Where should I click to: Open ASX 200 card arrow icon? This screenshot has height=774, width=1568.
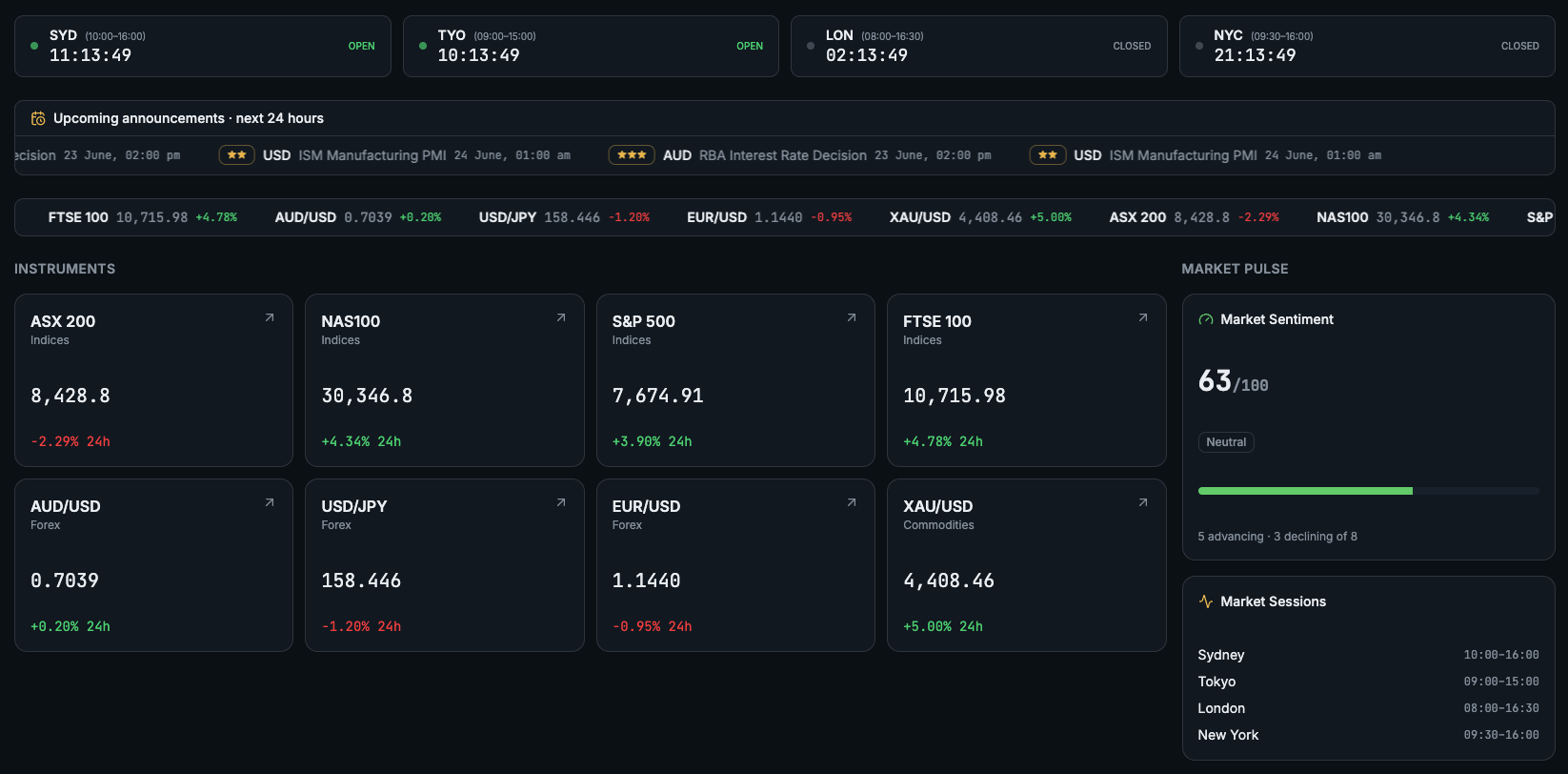coord(270,317)
